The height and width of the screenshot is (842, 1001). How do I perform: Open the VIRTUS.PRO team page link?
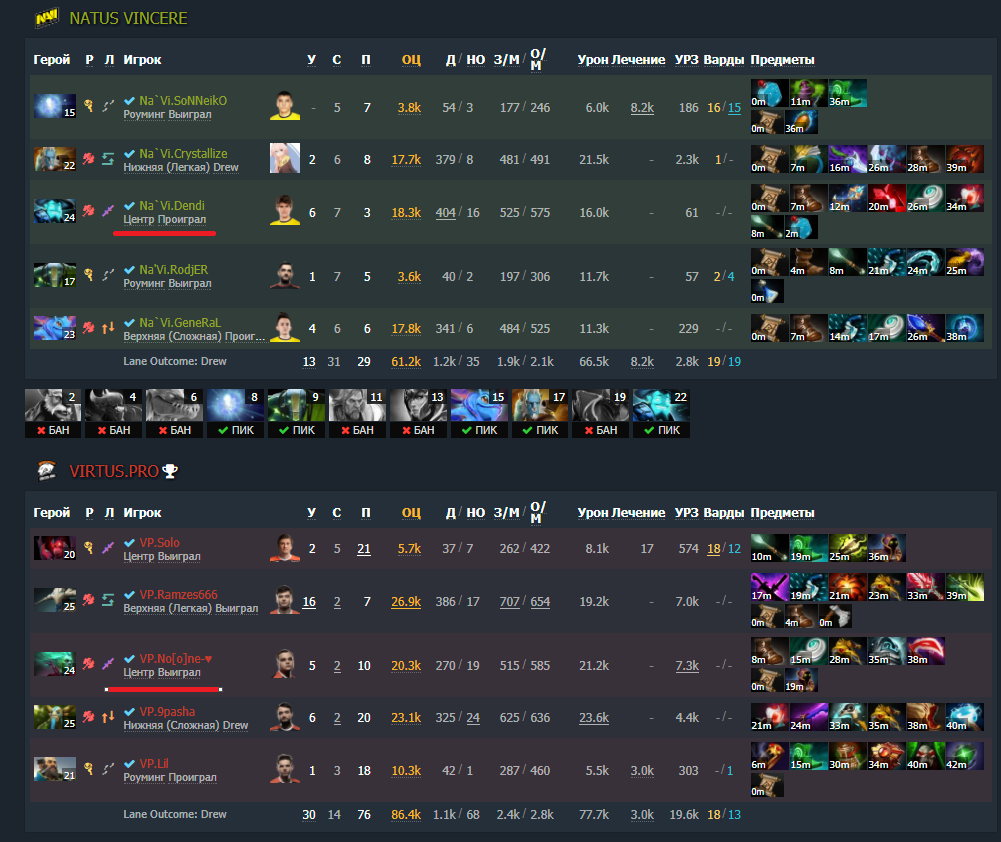(114, 471)
